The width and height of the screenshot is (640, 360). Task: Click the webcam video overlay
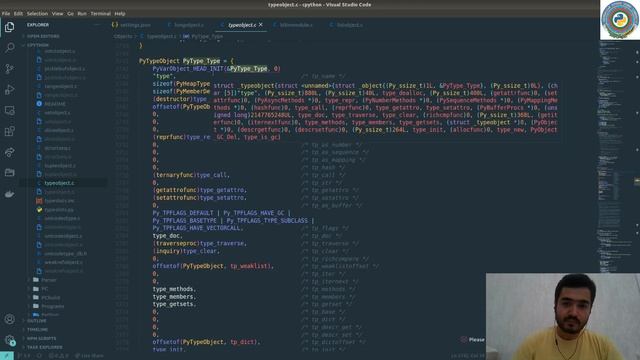click(563, 316)
